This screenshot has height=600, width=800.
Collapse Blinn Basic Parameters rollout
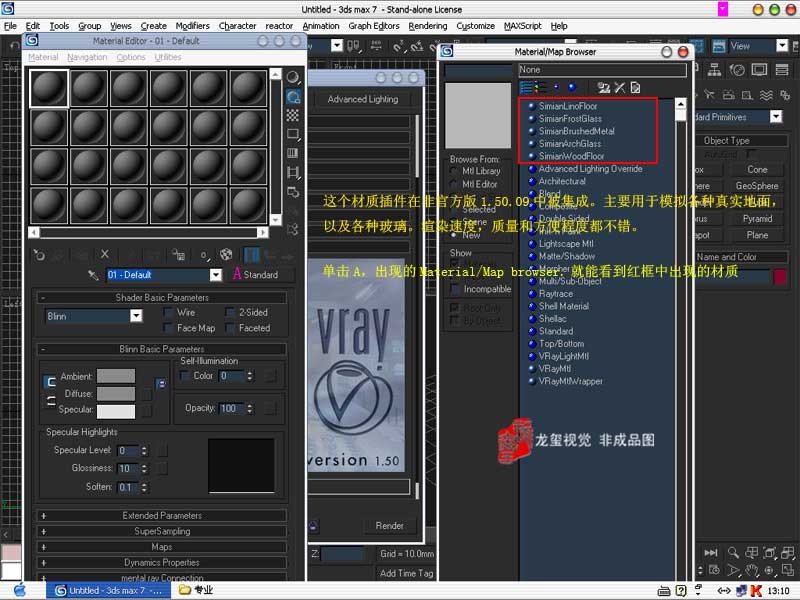161,349
